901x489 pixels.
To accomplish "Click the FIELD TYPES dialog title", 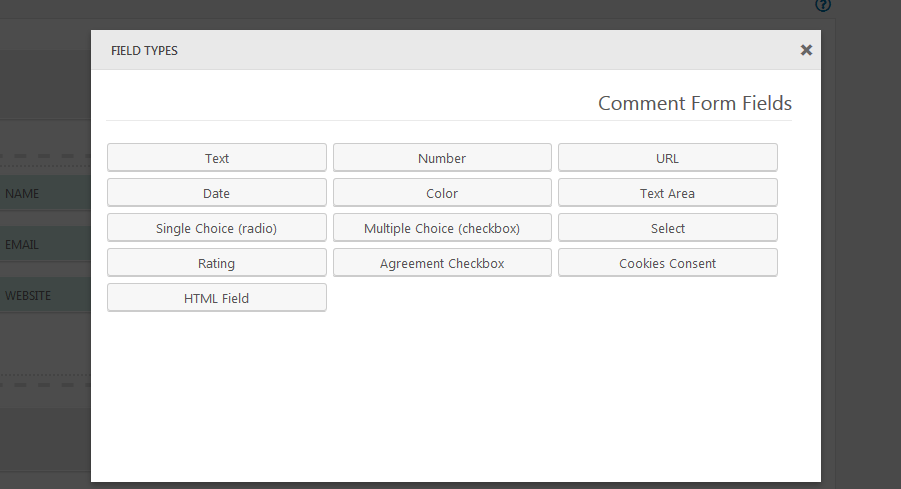I will 144,50.
